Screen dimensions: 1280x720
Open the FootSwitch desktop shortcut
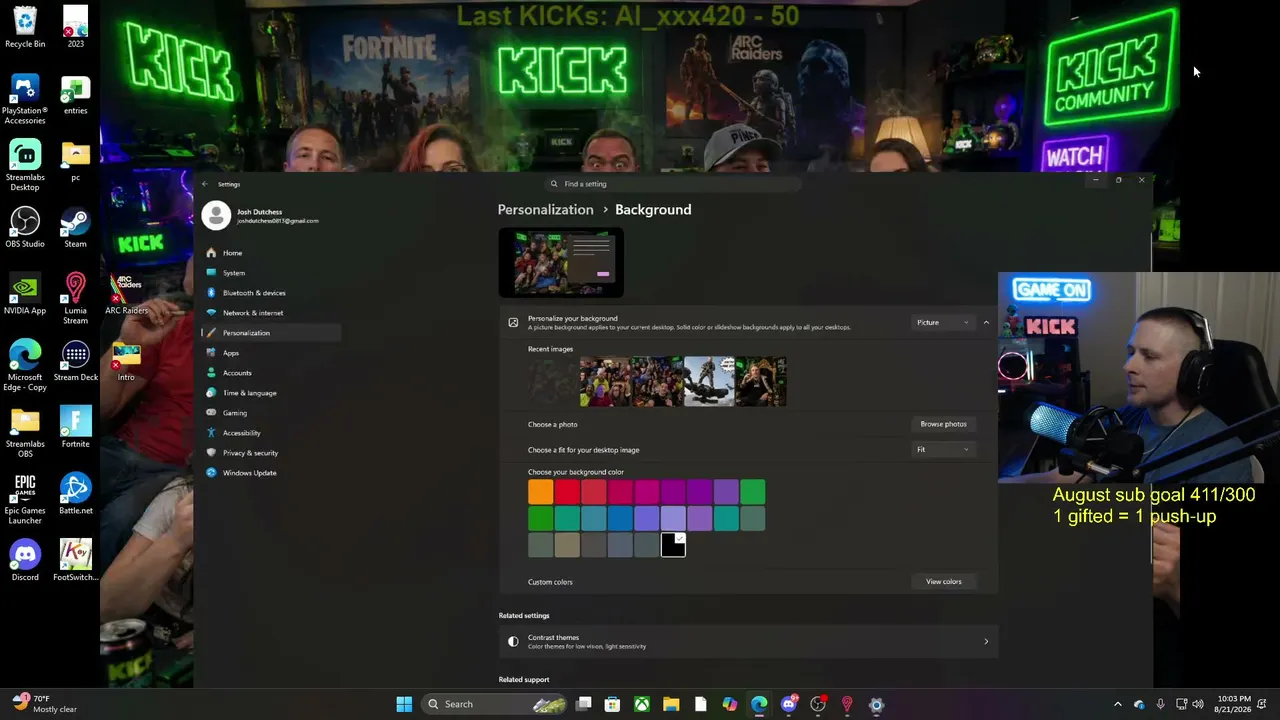pos(76,561)
